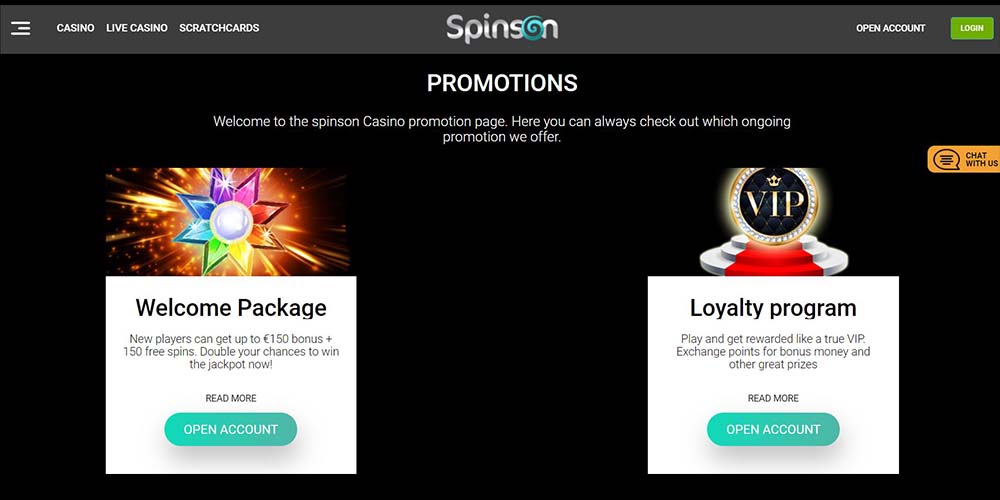This screenshot has width=1000, height=500.
Task: Open the hamburger navigation menu
Action: pyautogui.click(x=21, y=28)
